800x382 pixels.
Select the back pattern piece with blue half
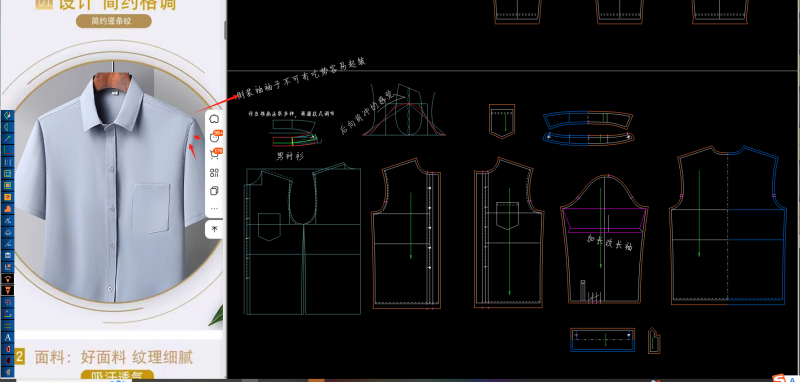728,225
